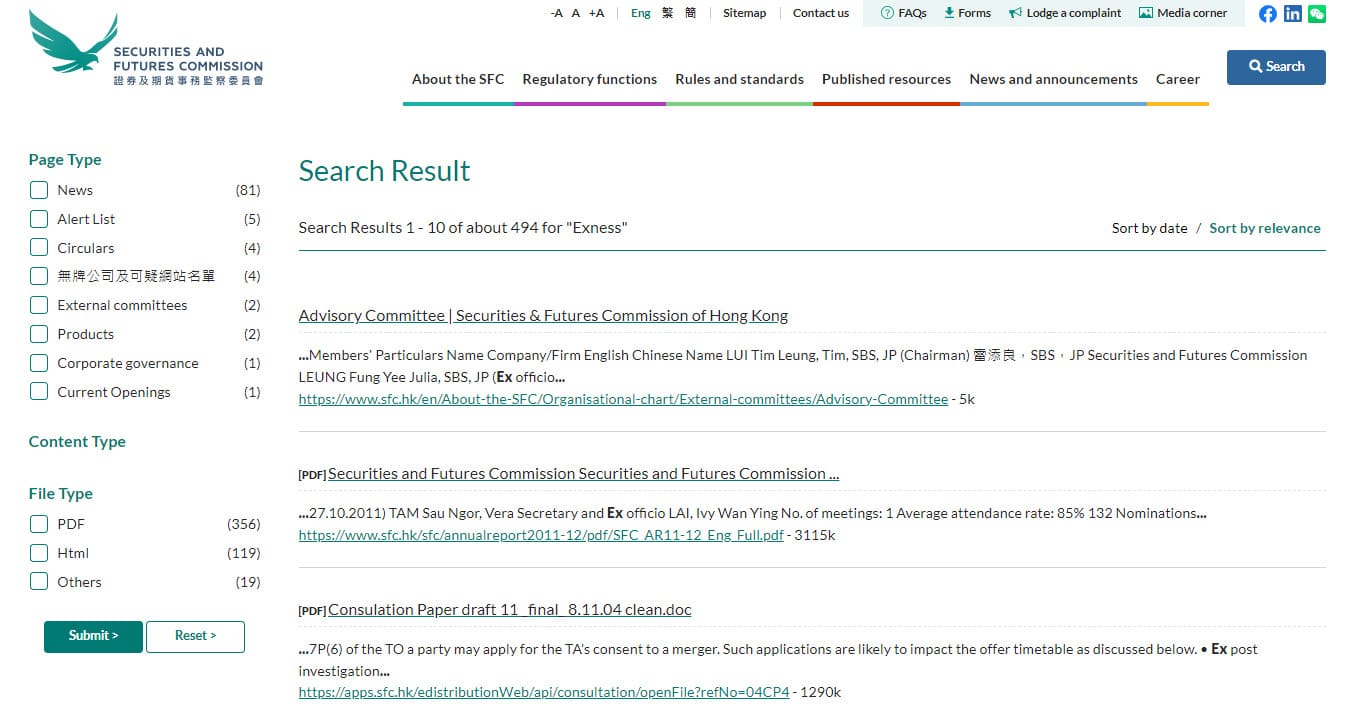Open the Advisory Committee result title
Screen dimensions: 1358x710
(543, 316)
